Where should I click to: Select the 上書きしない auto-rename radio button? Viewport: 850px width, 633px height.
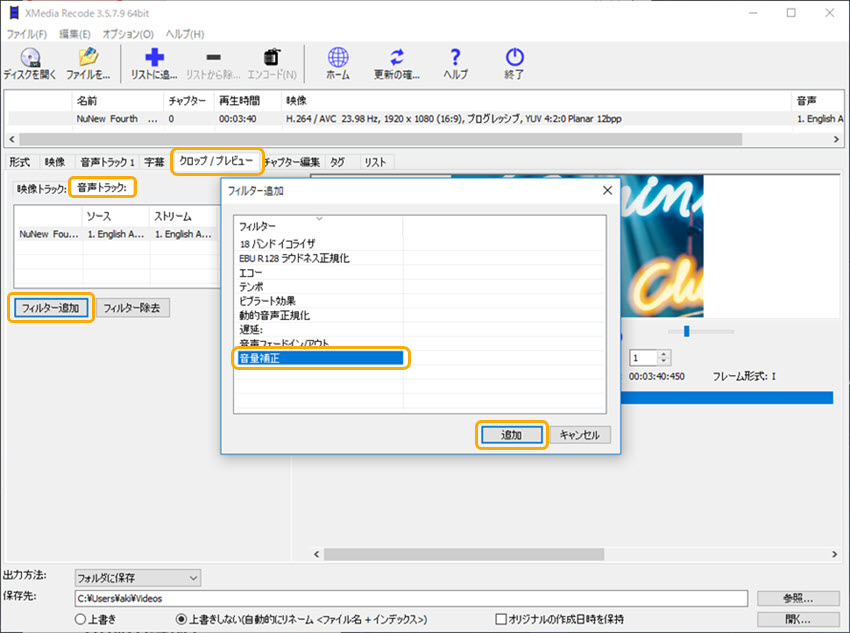(x=182, y=620)
